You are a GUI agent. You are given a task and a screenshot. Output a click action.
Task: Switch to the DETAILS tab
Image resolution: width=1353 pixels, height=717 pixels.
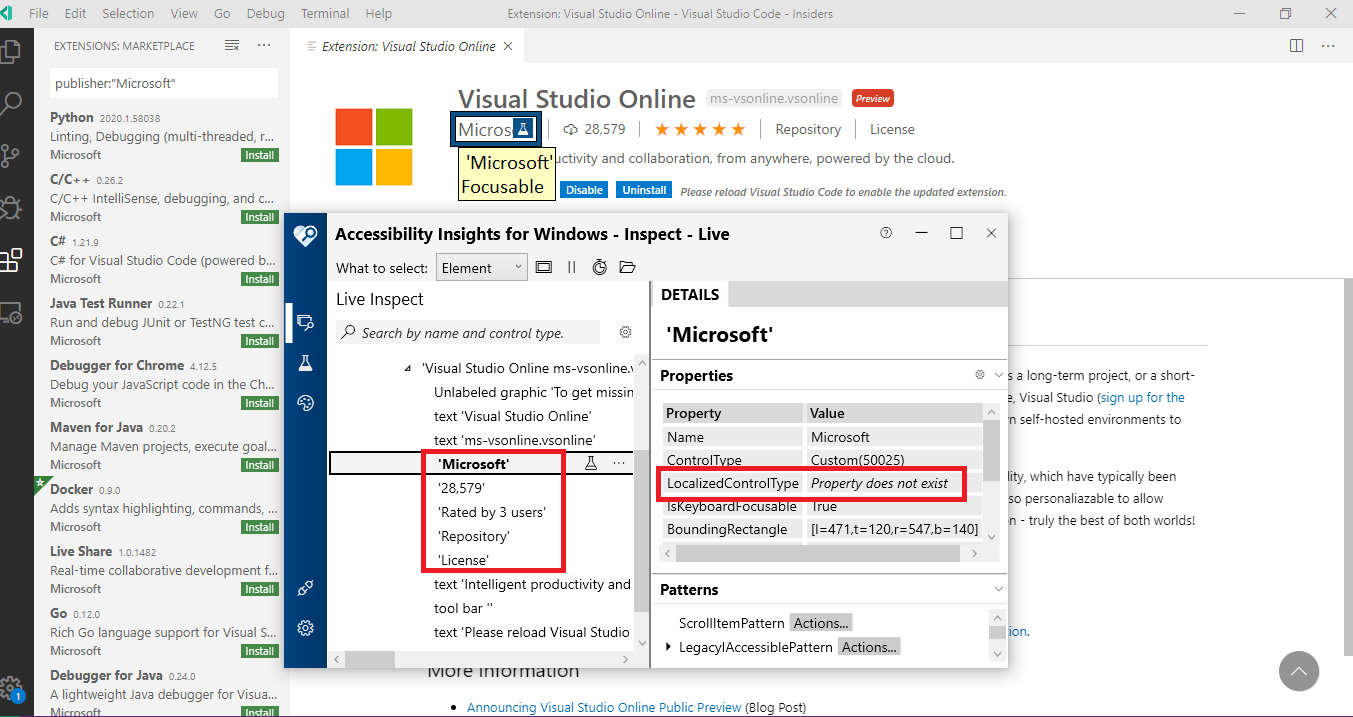click(688, 293)
